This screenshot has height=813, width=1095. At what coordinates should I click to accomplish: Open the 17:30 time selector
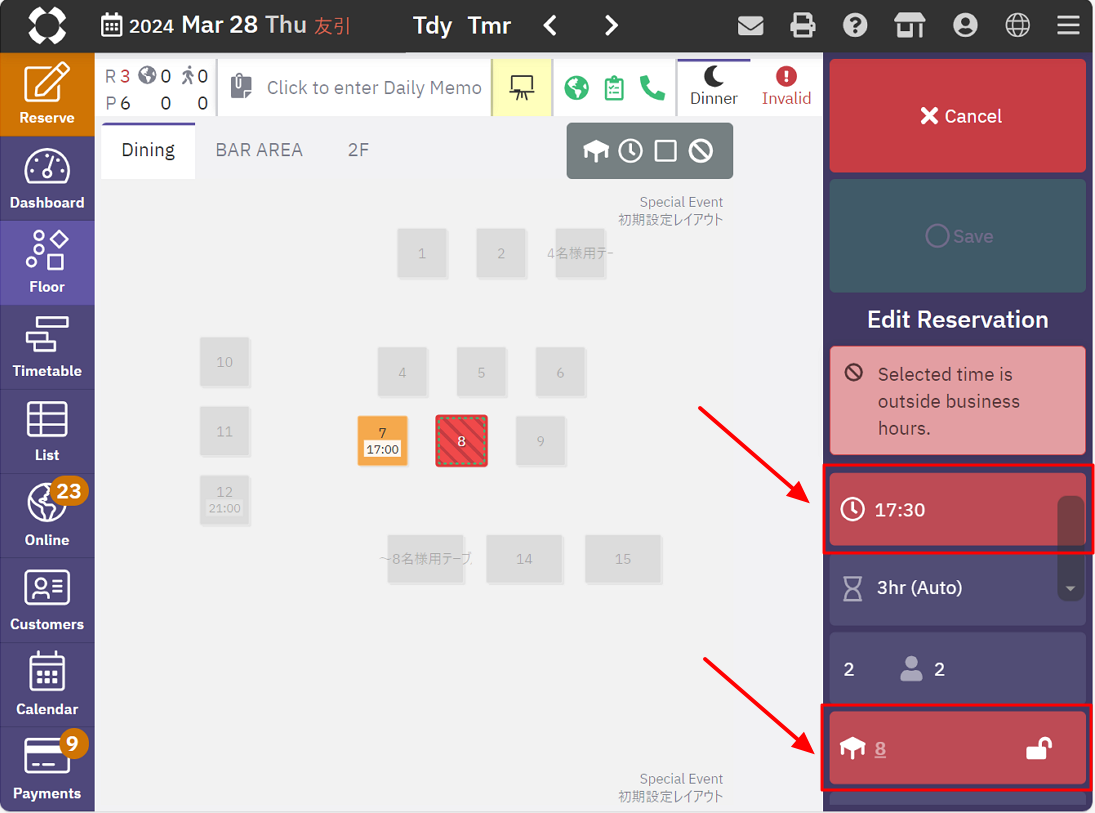coord(940,510)
